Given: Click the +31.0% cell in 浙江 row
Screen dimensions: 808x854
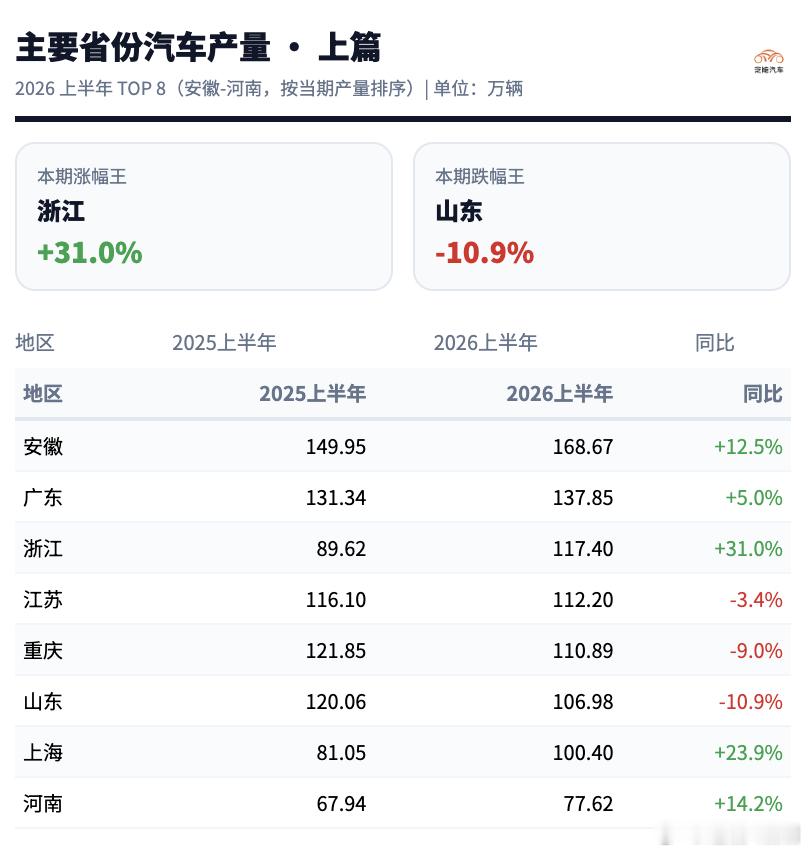Looking at the screenshot, I should pos(748,549).
